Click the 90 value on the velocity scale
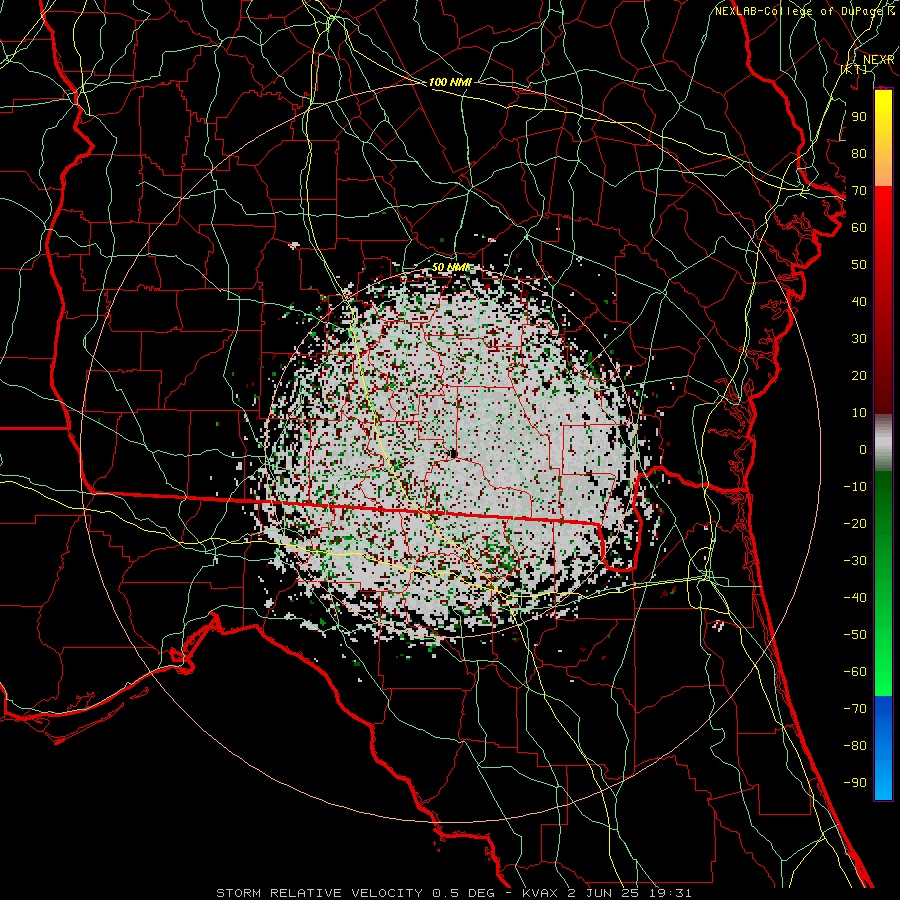This screenshot has width=900, height=900. pos(859,117)
